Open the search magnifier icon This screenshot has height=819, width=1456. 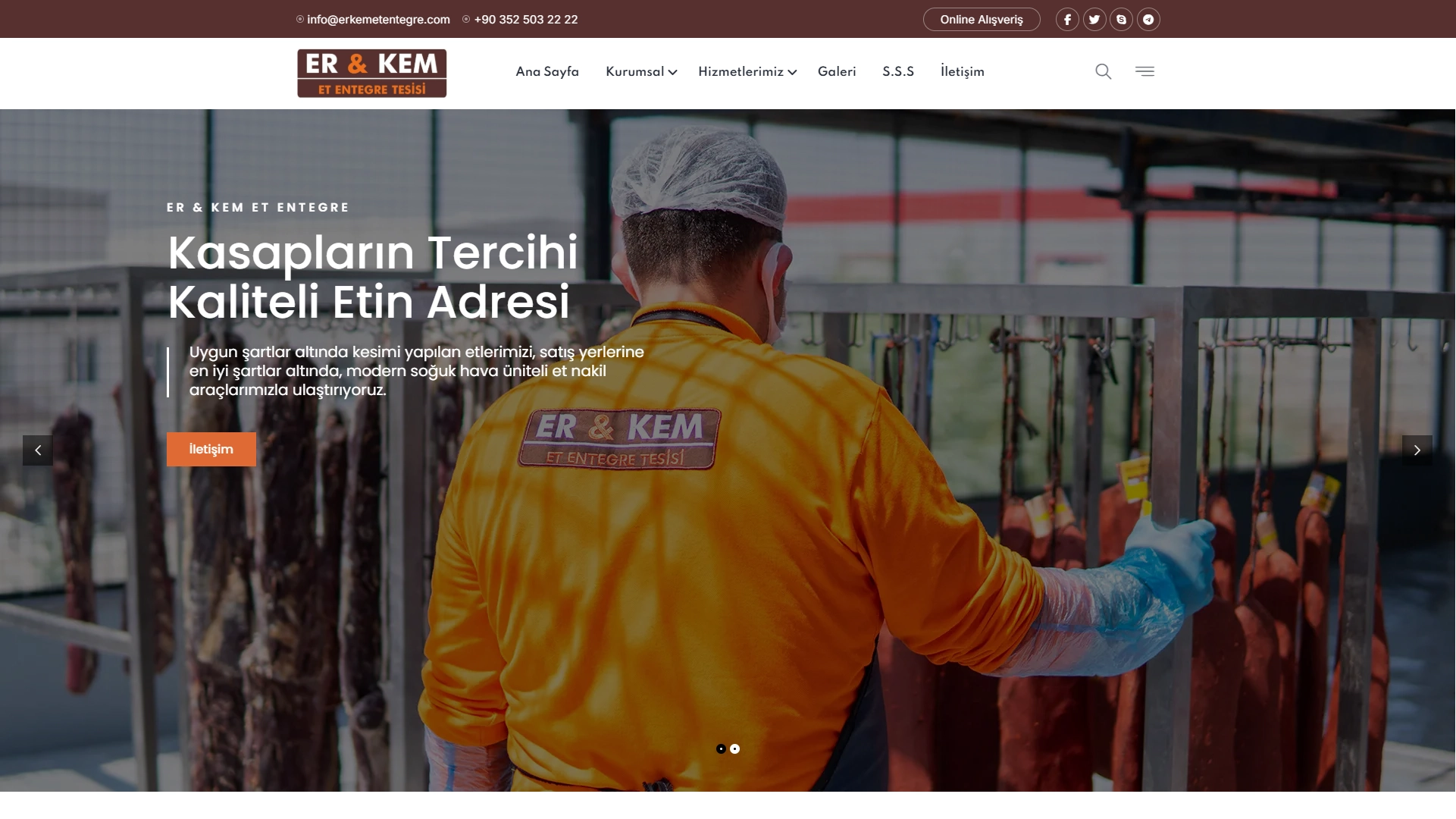[1104, 71]
